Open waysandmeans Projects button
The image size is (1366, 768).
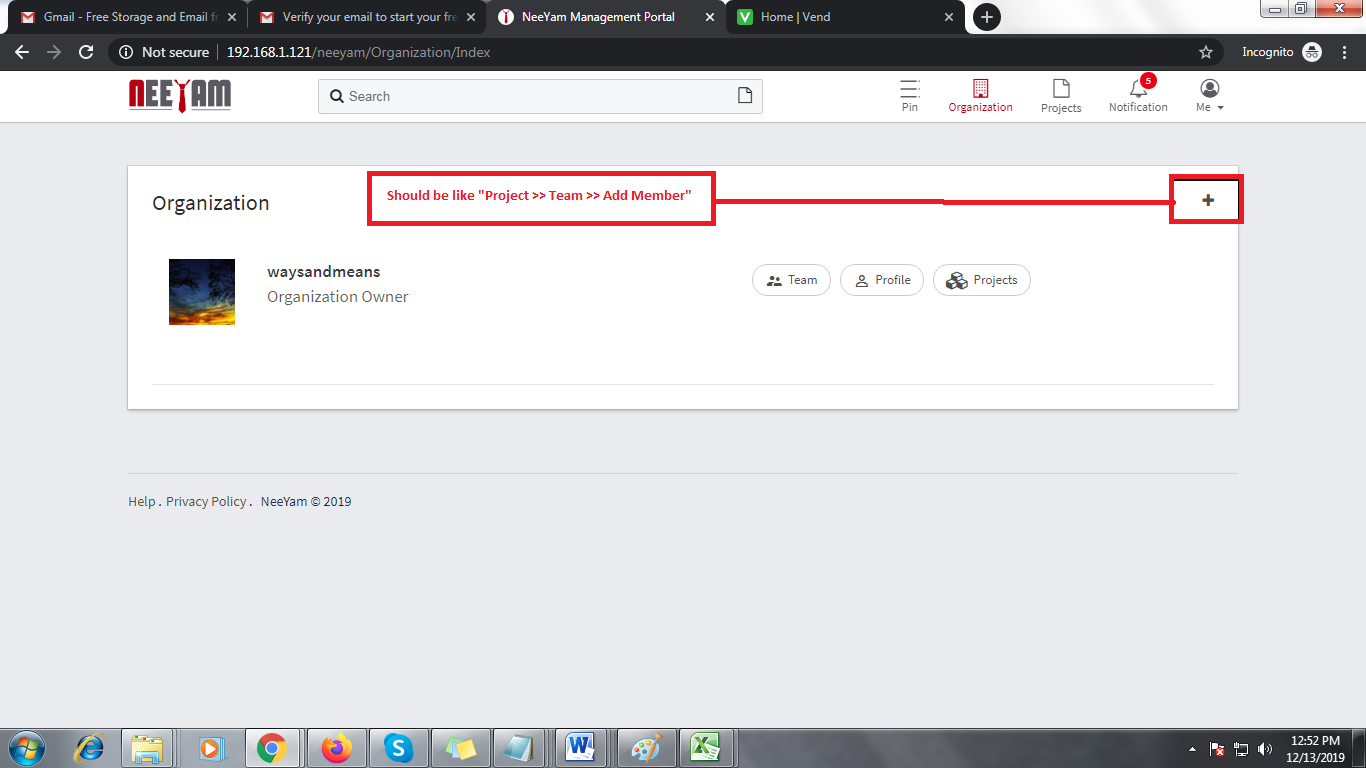point(981,280)
